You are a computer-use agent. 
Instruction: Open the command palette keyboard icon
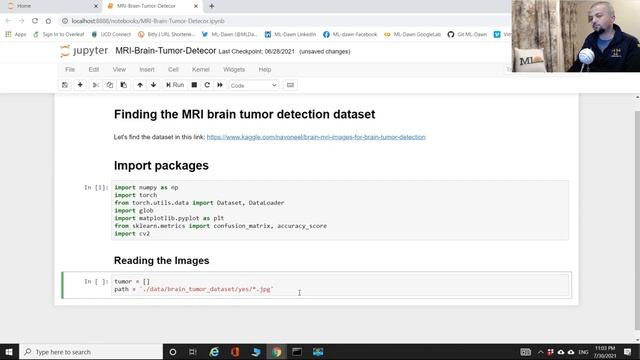pos(290,85)
